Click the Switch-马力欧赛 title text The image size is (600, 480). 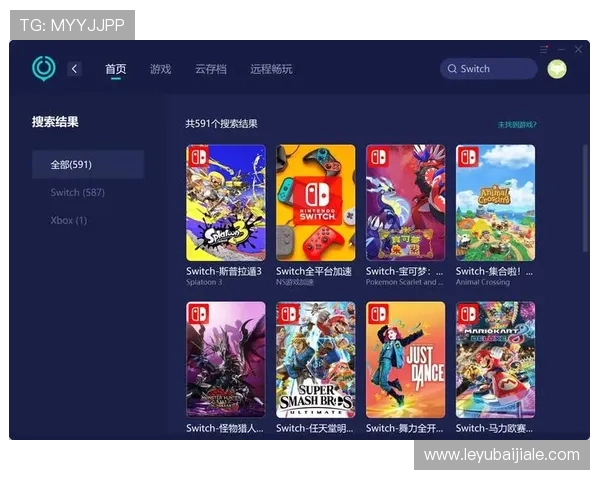point(494,428)
